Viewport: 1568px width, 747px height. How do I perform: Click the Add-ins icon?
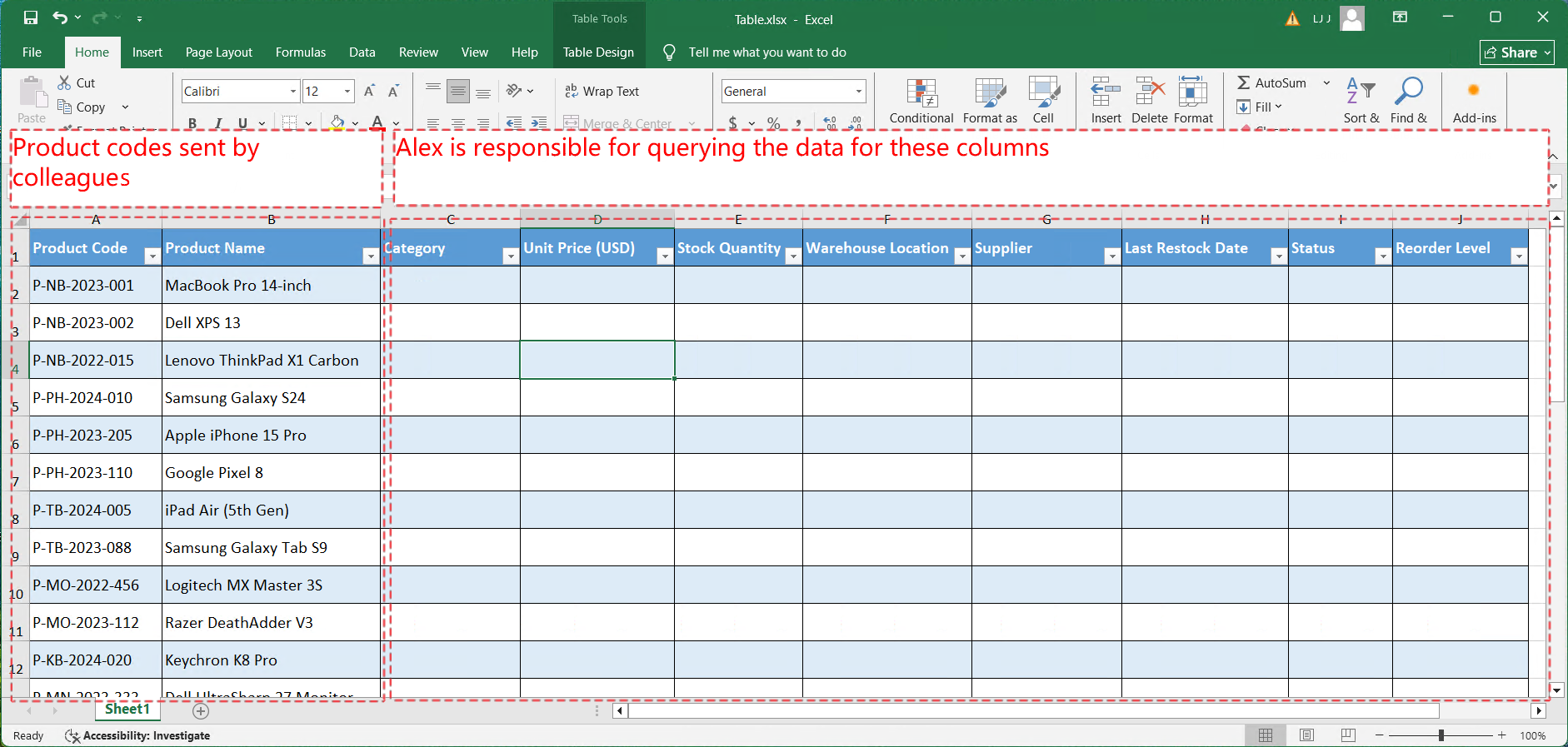[1473, 90]
